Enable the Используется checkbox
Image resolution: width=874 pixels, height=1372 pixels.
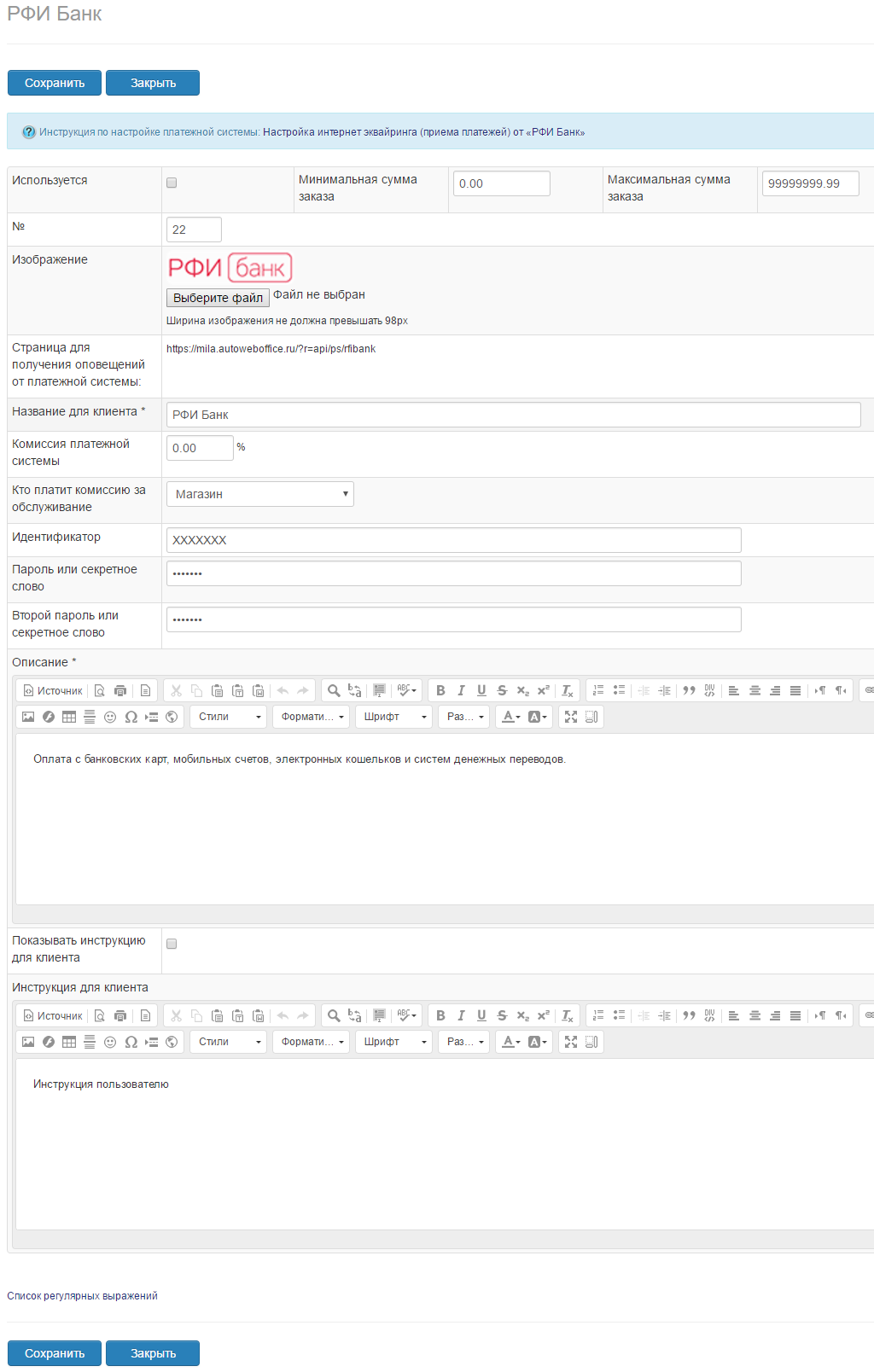(172, 183)
